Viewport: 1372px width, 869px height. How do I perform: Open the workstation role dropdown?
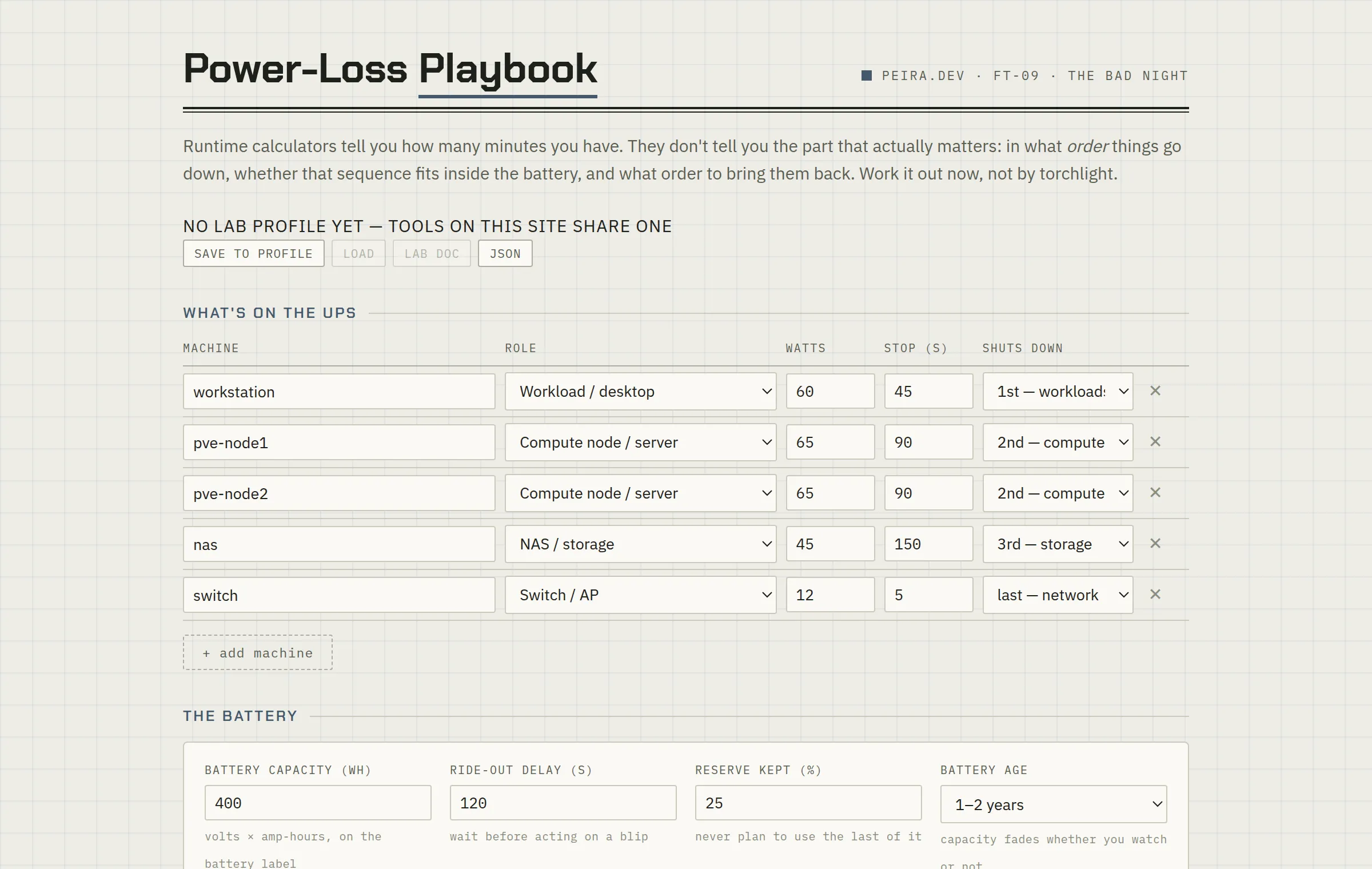coord(640,392)
